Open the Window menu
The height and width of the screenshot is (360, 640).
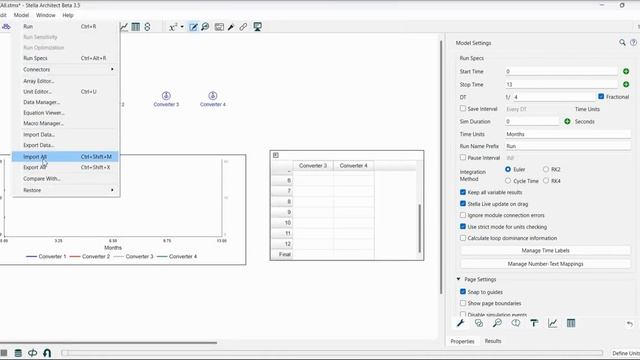(x=45, y=15)
